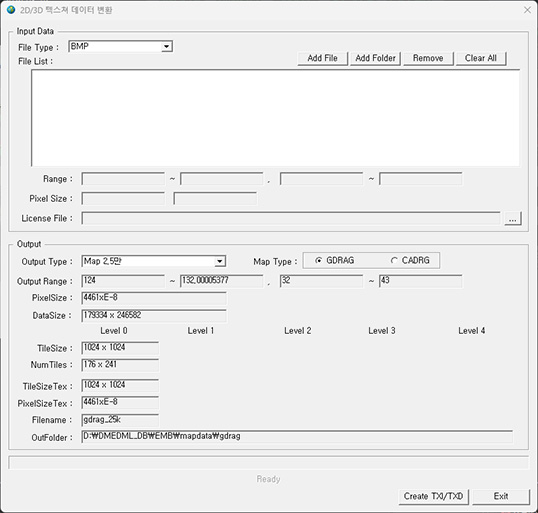Click the OutFolder path field
This screenshot has width=538, height=513.
click(x=297, y=437)
